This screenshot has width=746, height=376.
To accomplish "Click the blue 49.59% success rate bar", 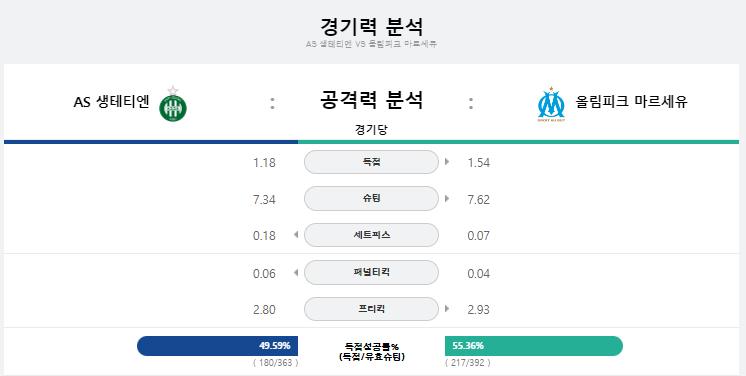I will (x=217, y=346).
